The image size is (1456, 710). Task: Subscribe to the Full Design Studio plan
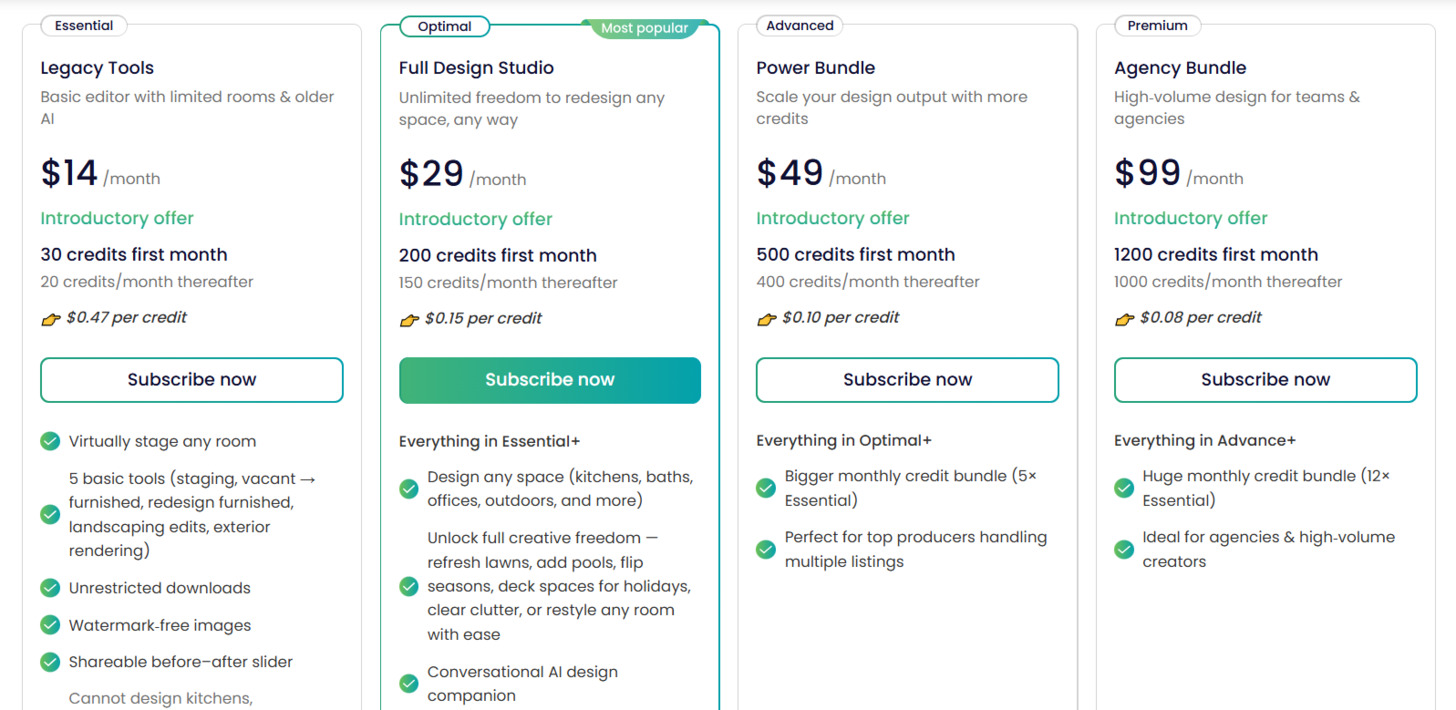coord(549,380)
